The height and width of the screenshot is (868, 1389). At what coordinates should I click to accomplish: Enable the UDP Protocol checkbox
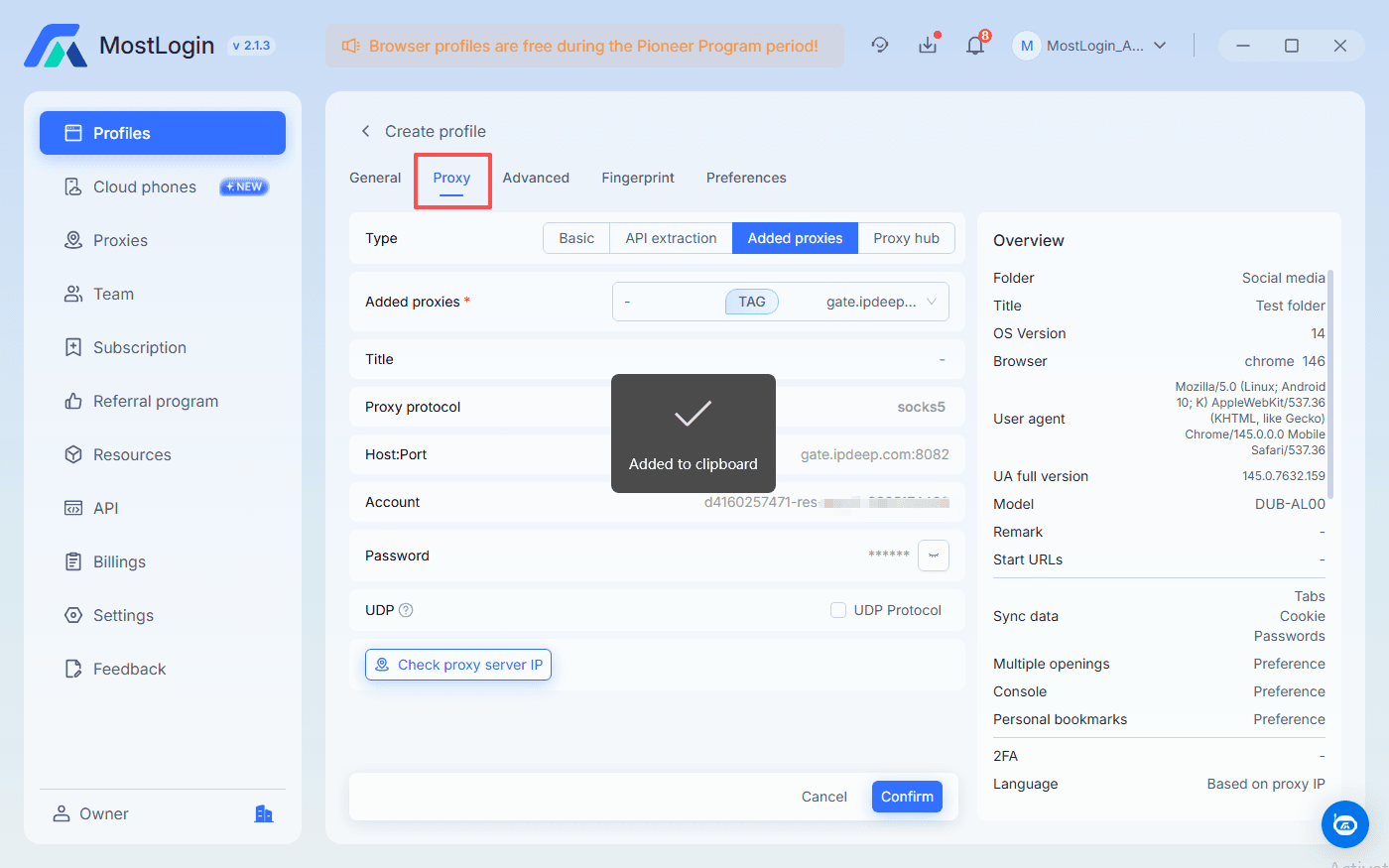[836, 610]
